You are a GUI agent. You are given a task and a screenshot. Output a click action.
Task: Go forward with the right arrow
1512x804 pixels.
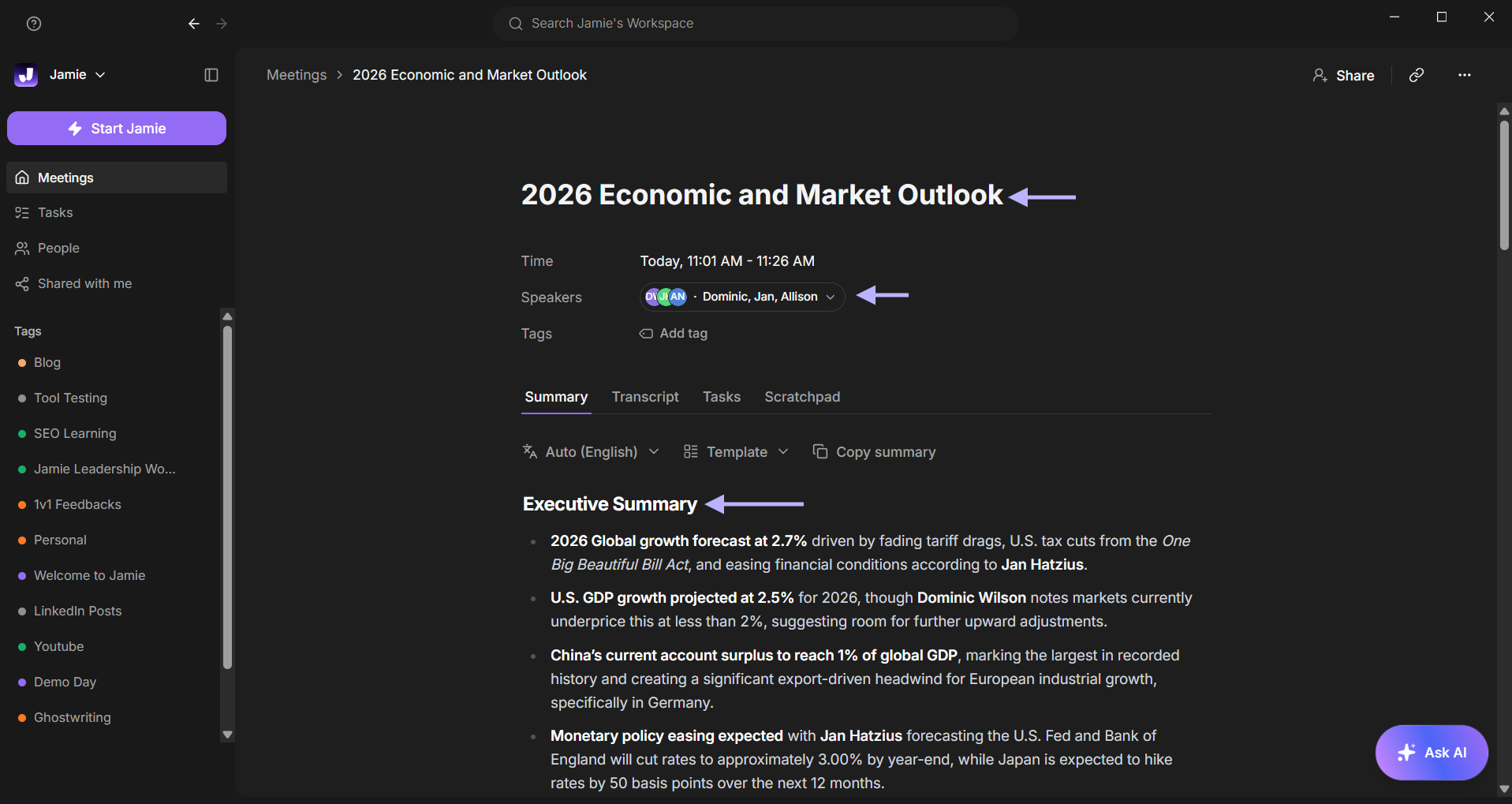click(222, 24)
